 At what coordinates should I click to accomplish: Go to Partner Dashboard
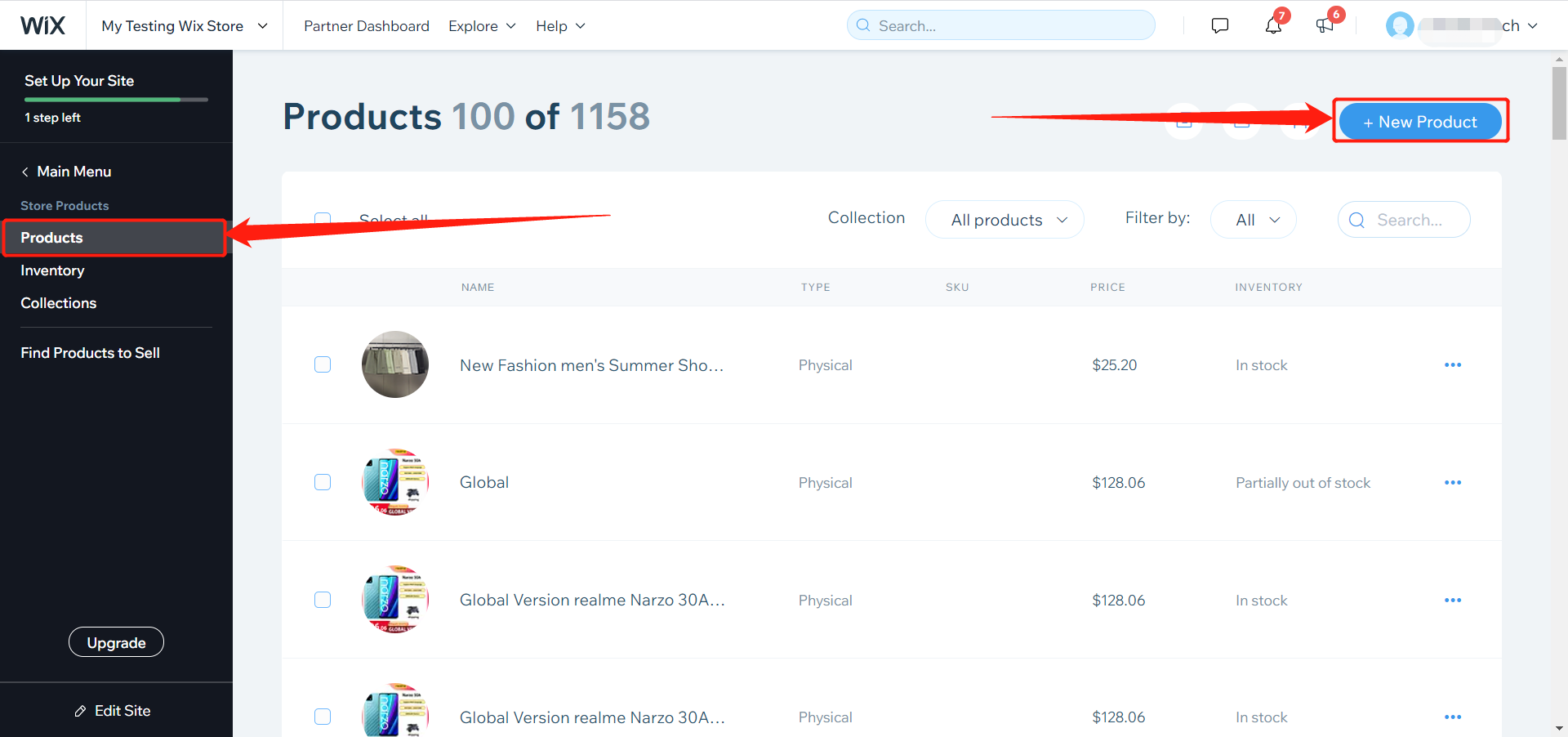pos(367,25)
